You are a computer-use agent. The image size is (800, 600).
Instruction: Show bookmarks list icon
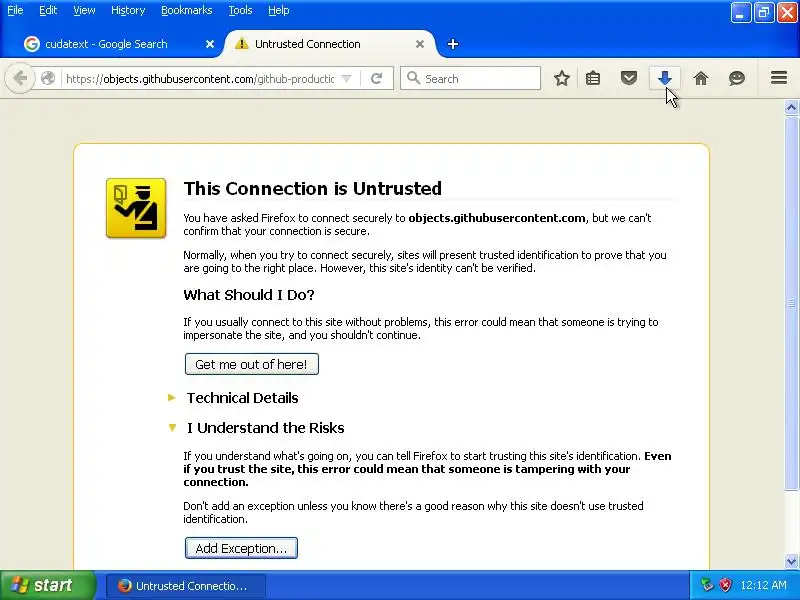pyautogui.click(x=593, y=79)
